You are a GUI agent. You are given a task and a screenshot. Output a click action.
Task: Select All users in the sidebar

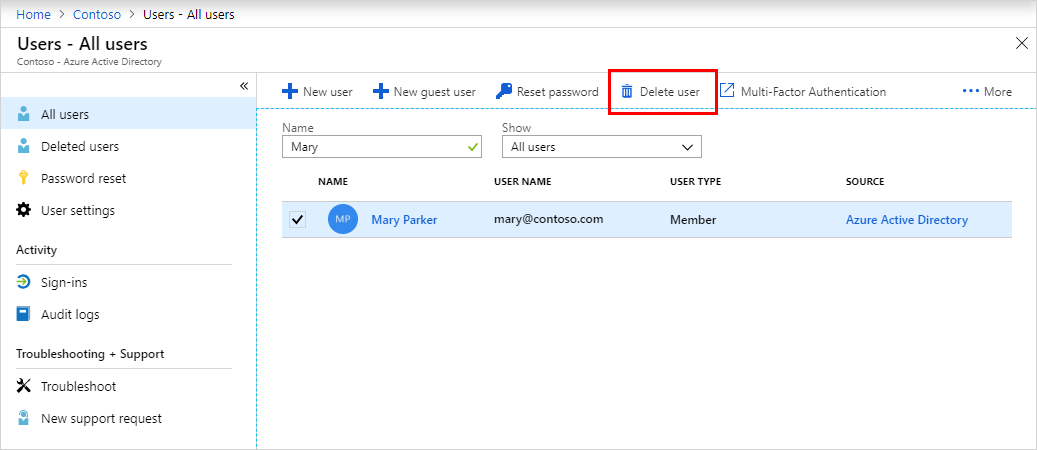click(128, 114)
